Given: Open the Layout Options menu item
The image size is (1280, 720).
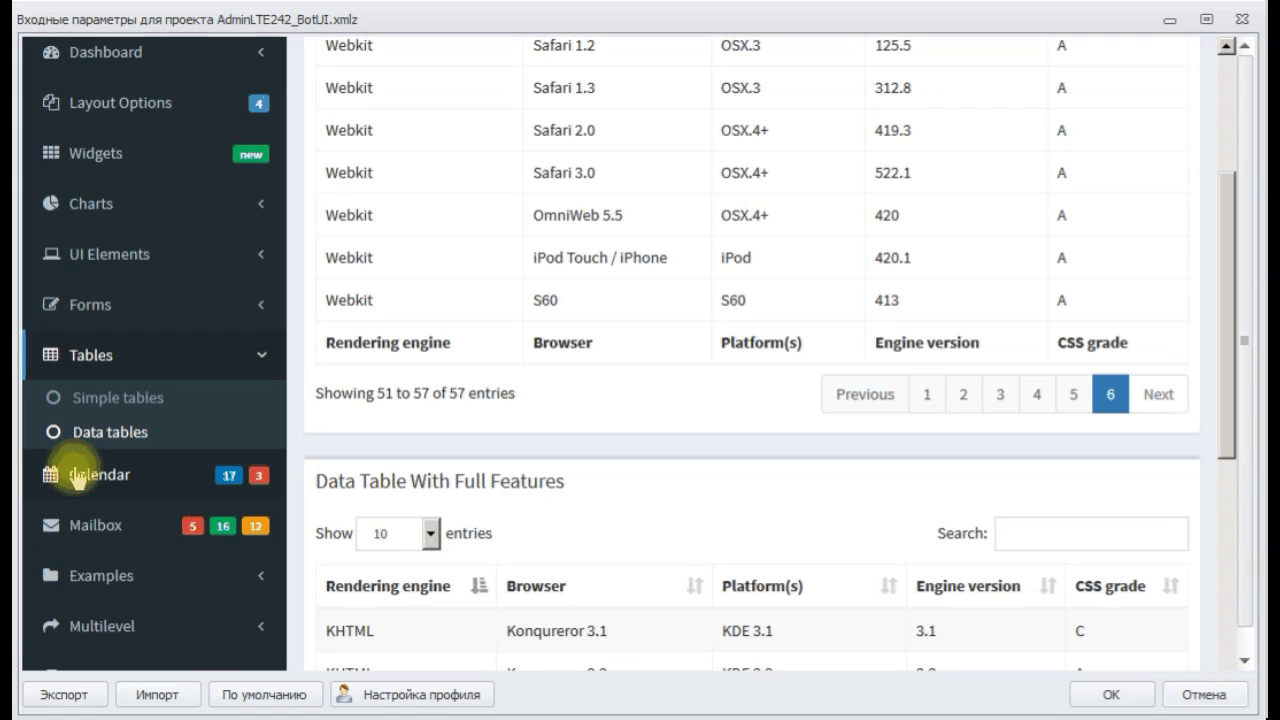Looking at the screenshot, I should [x=155, y=103].
